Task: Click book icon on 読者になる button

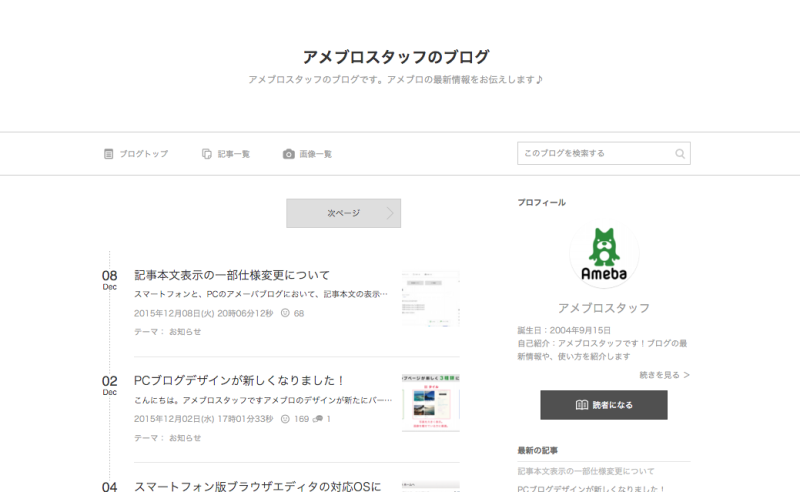Action: [582, 405]
